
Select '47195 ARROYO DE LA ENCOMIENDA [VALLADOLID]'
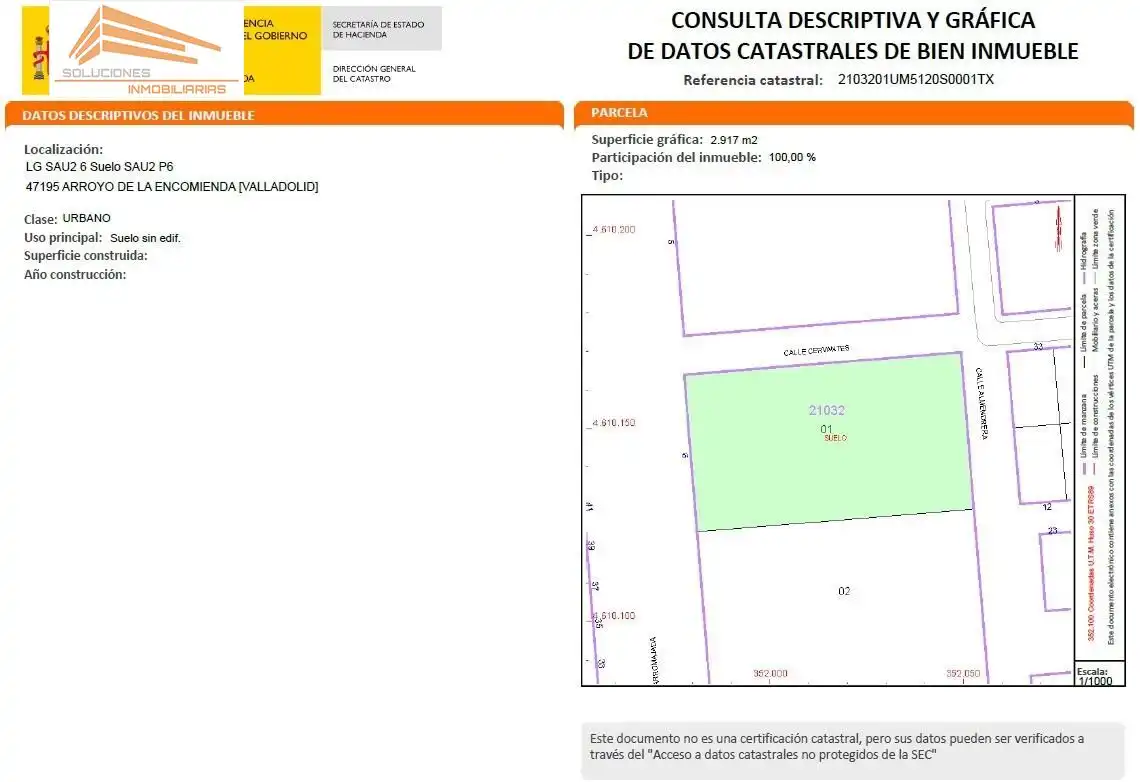(172, 187)
